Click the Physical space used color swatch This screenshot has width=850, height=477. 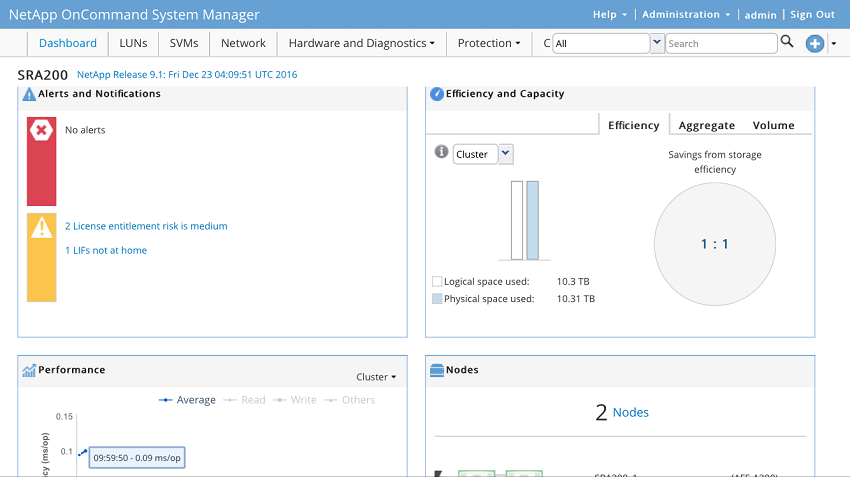(437, 299)
